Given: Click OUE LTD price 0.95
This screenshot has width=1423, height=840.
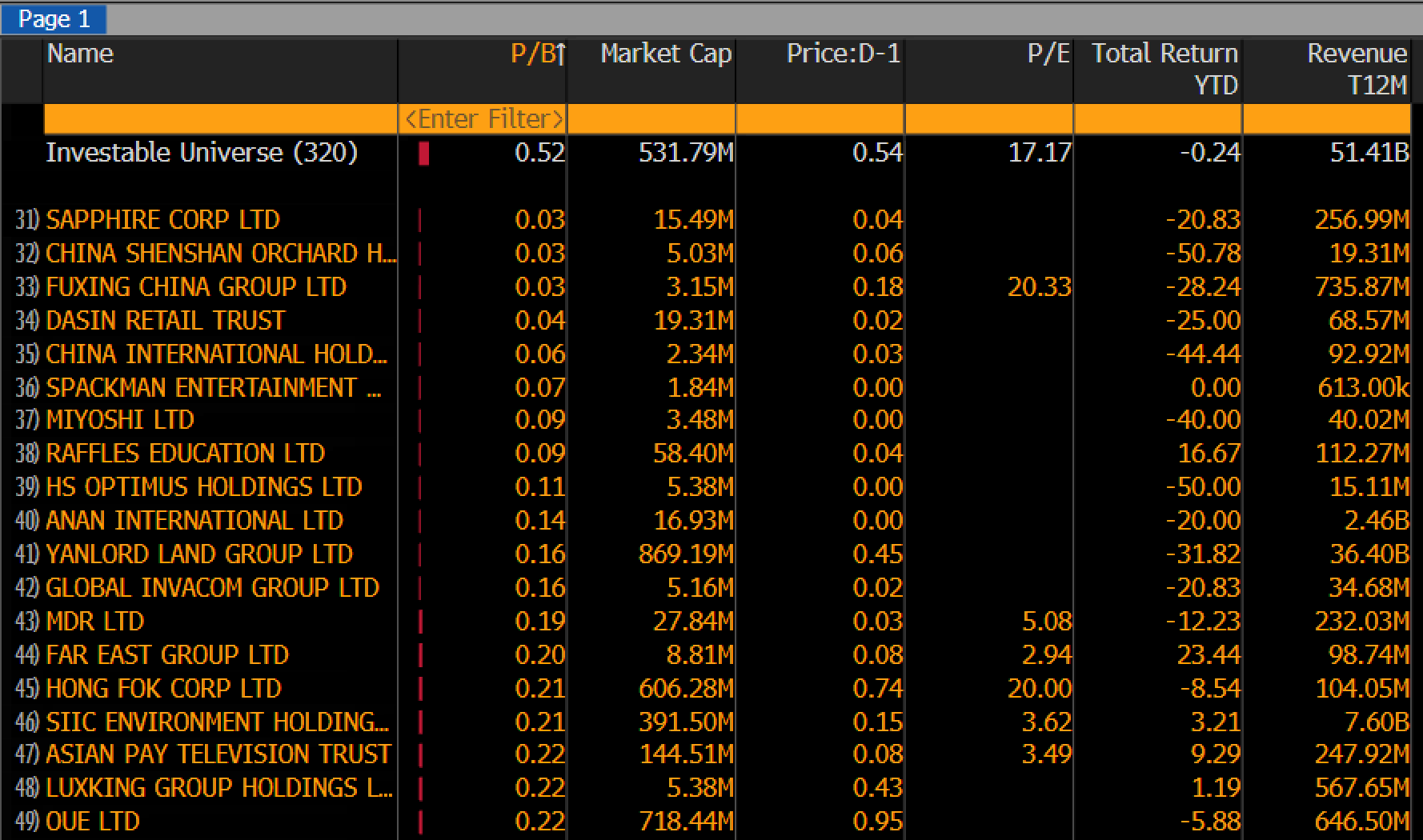Looking at the screenshot, I should [878, 821].
